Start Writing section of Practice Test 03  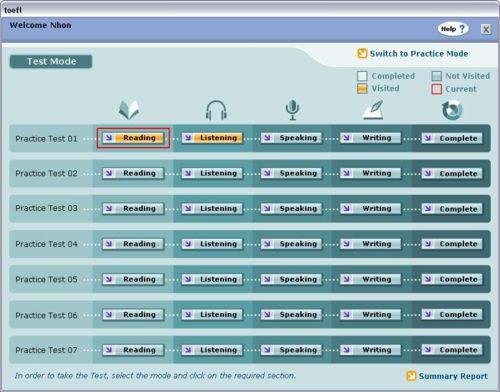[370, 209]
